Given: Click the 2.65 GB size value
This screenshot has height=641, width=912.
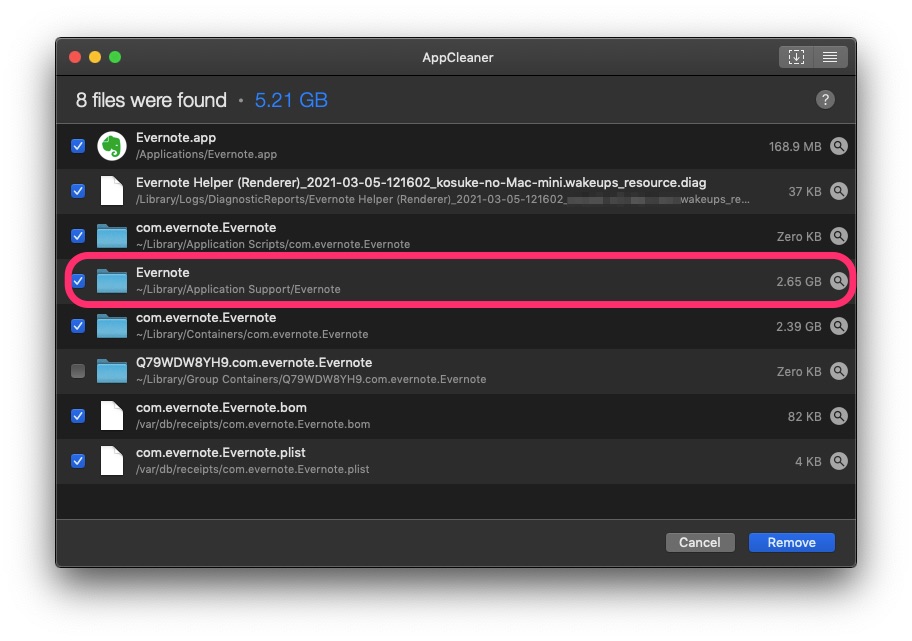Looking at the screenshot, I should tap(799, 282).
